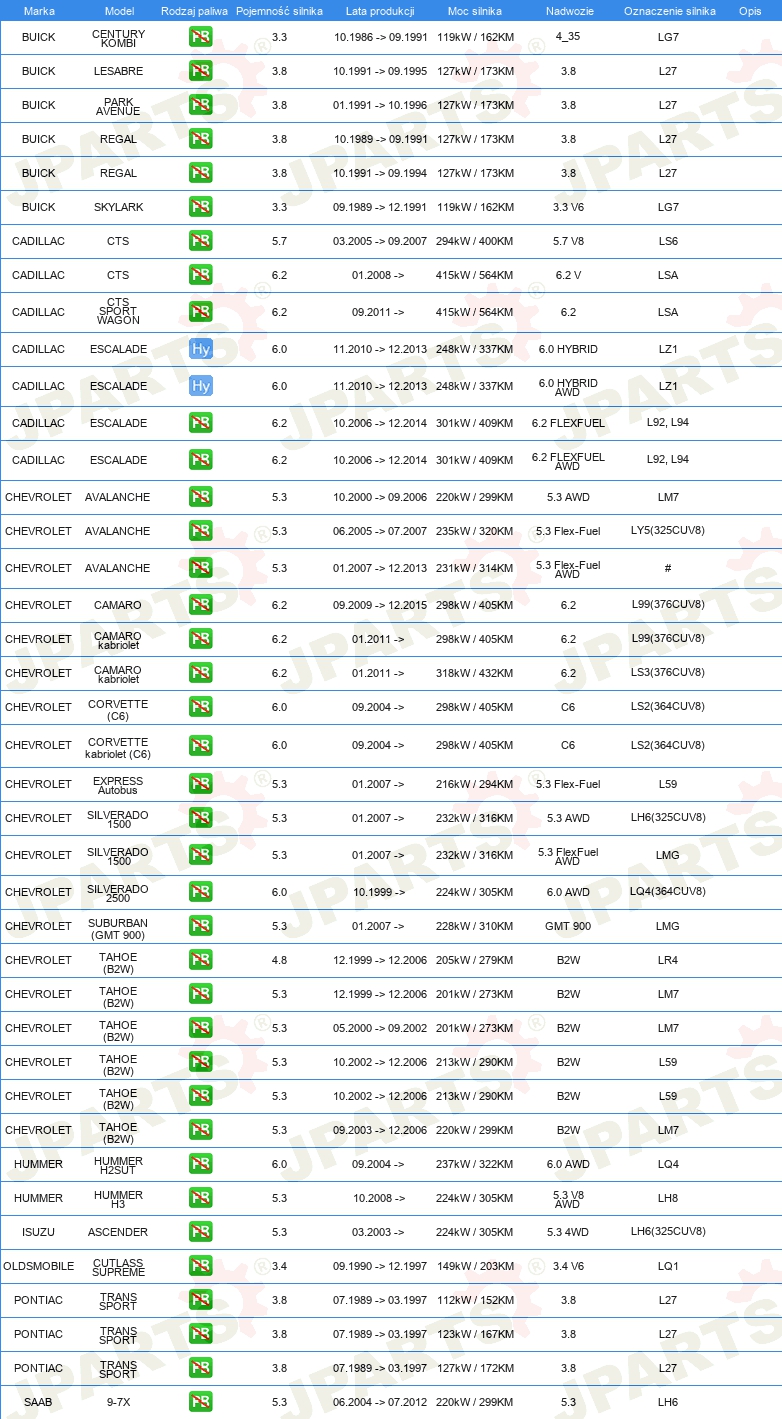Click the fuel icon in the PONTIAC 112kW / 152KM row

pos(201,1300)
